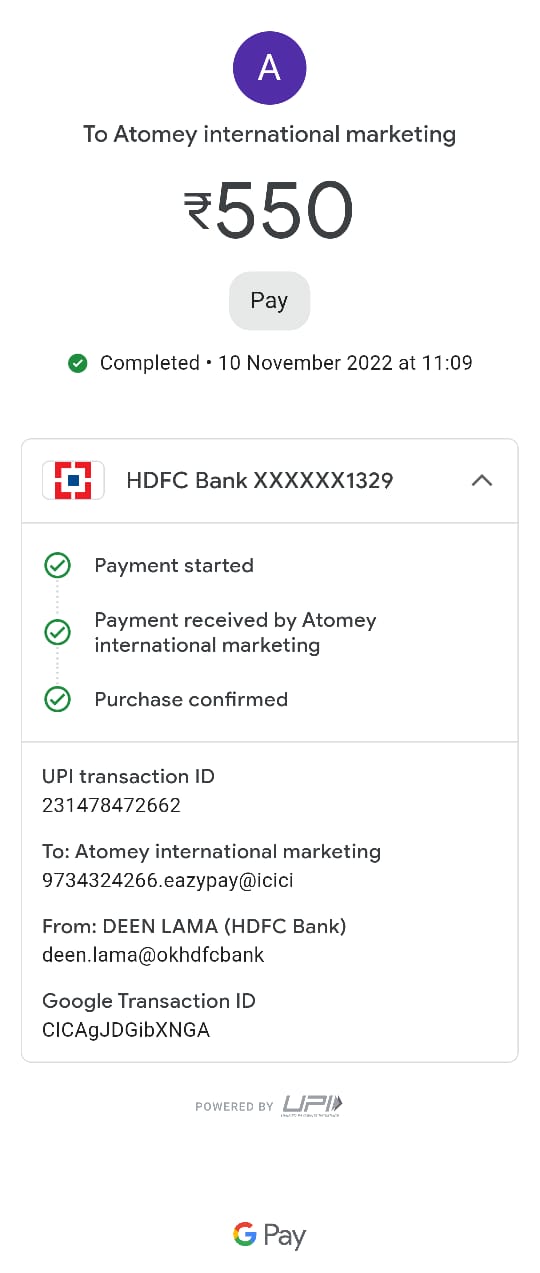
Task: Click deen.lama@okhdfcbank sender address
Action: pos(153,955)
